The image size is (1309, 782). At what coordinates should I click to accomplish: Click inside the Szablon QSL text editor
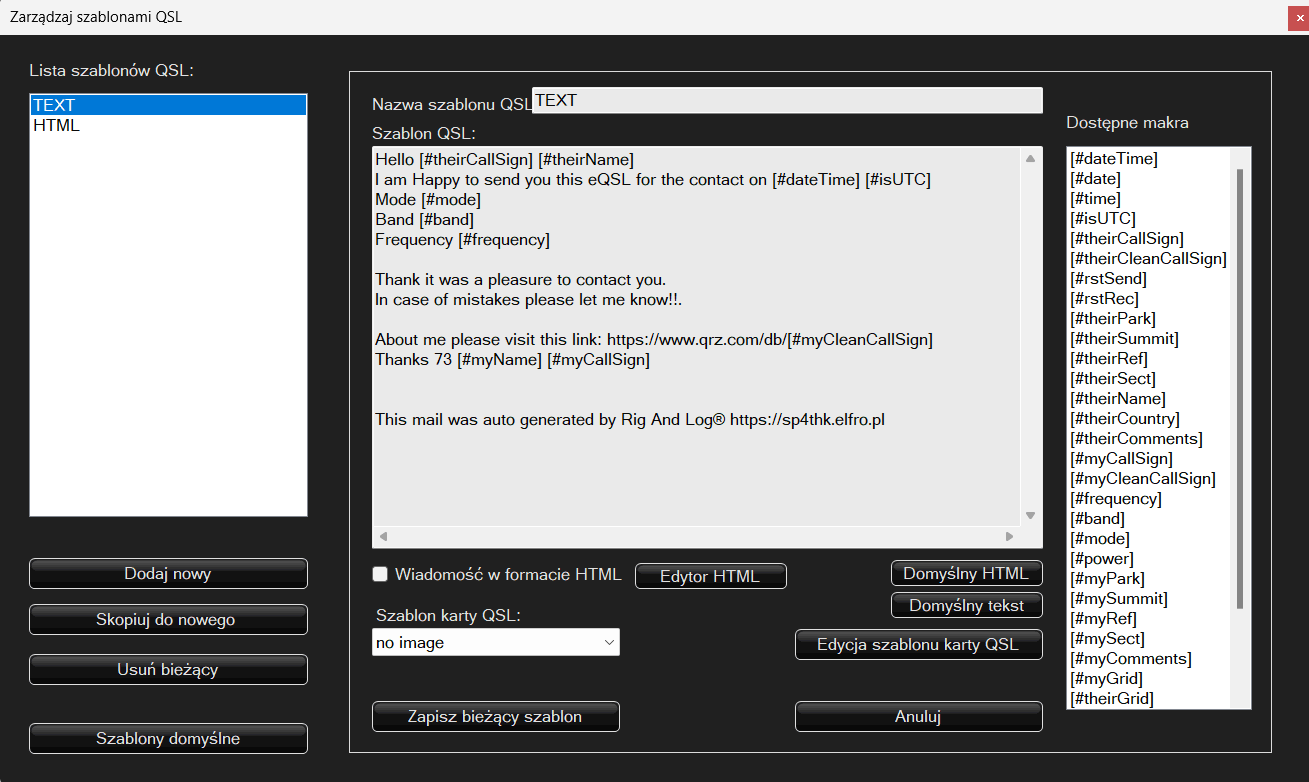[x=696, y=337]
